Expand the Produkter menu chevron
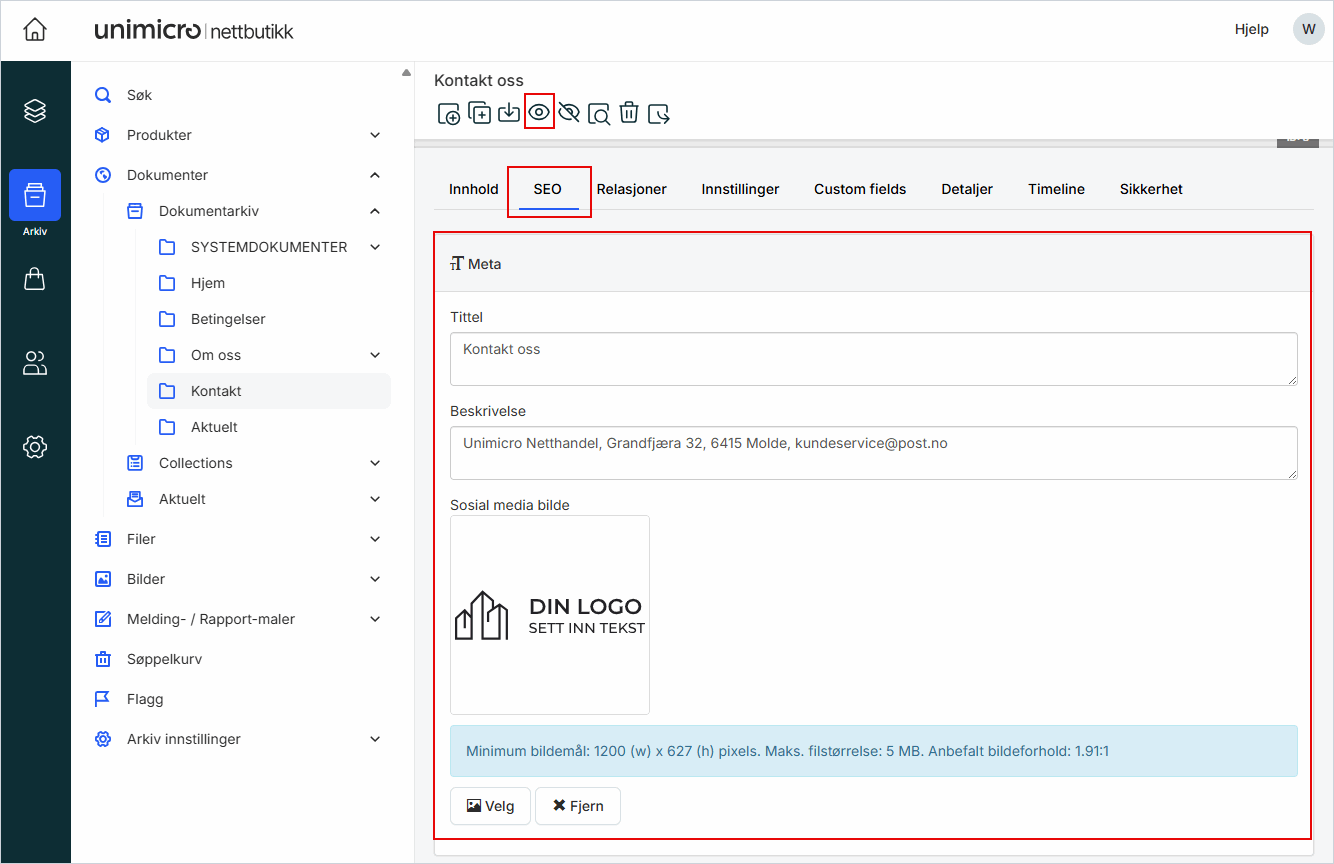 click(375, 135)
